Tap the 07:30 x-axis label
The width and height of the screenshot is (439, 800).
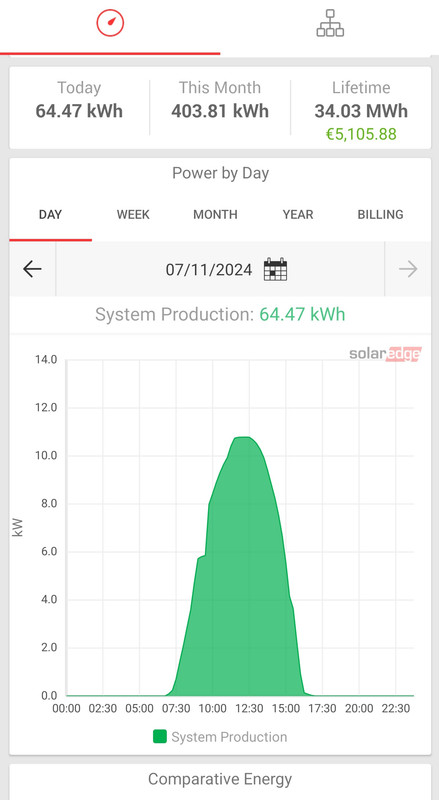[x=176, y=709]
